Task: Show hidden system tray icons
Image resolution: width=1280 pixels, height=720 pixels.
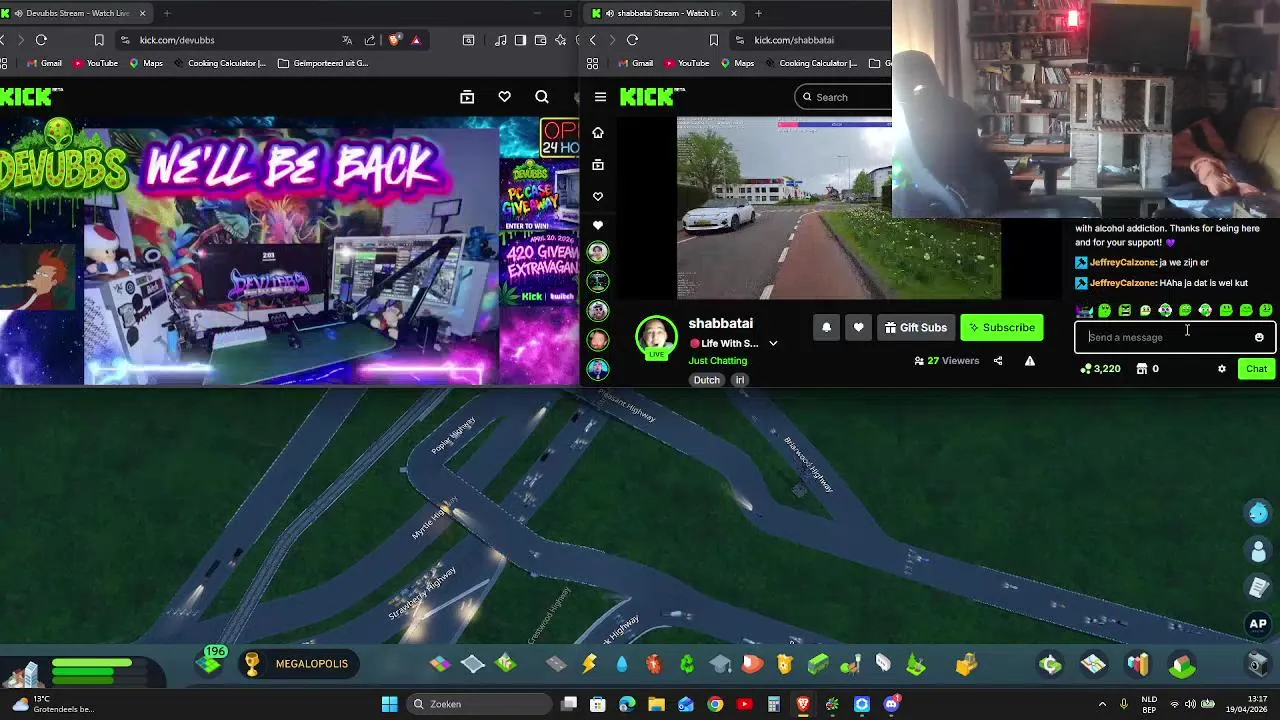Action: click(x=1102, y=704)
